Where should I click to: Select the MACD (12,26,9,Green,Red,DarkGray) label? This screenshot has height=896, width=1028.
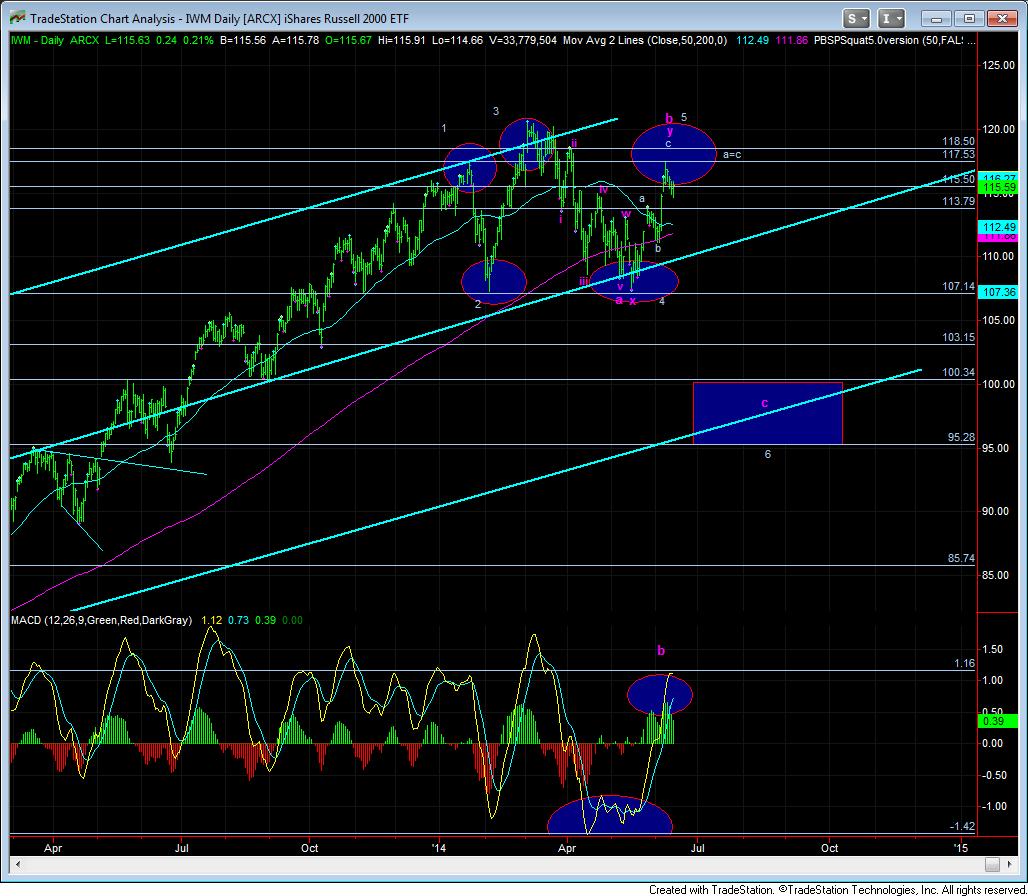[x=102, y=620]
